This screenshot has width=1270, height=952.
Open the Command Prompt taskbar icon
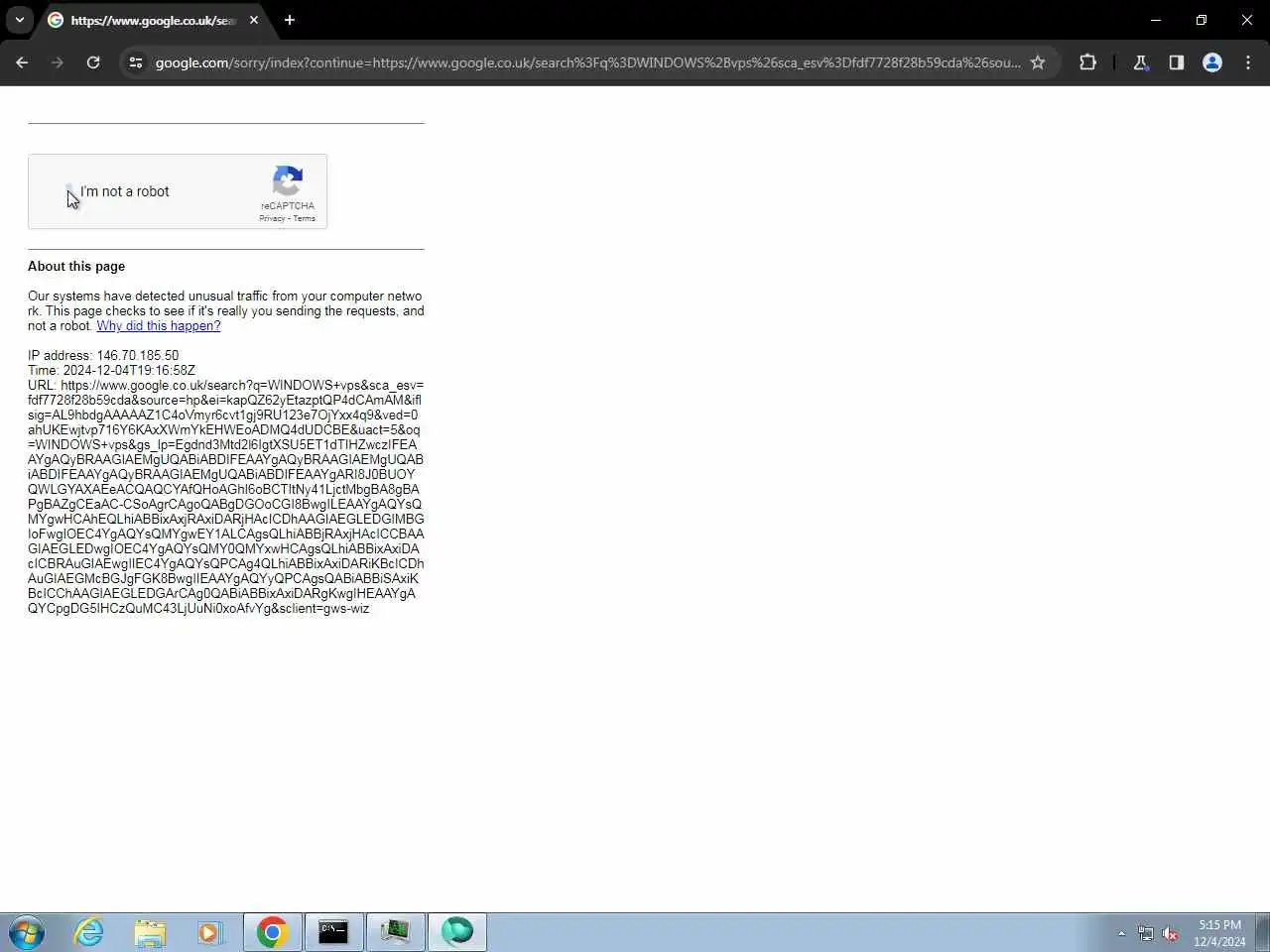pyautogui.click(x=333, y=932)
